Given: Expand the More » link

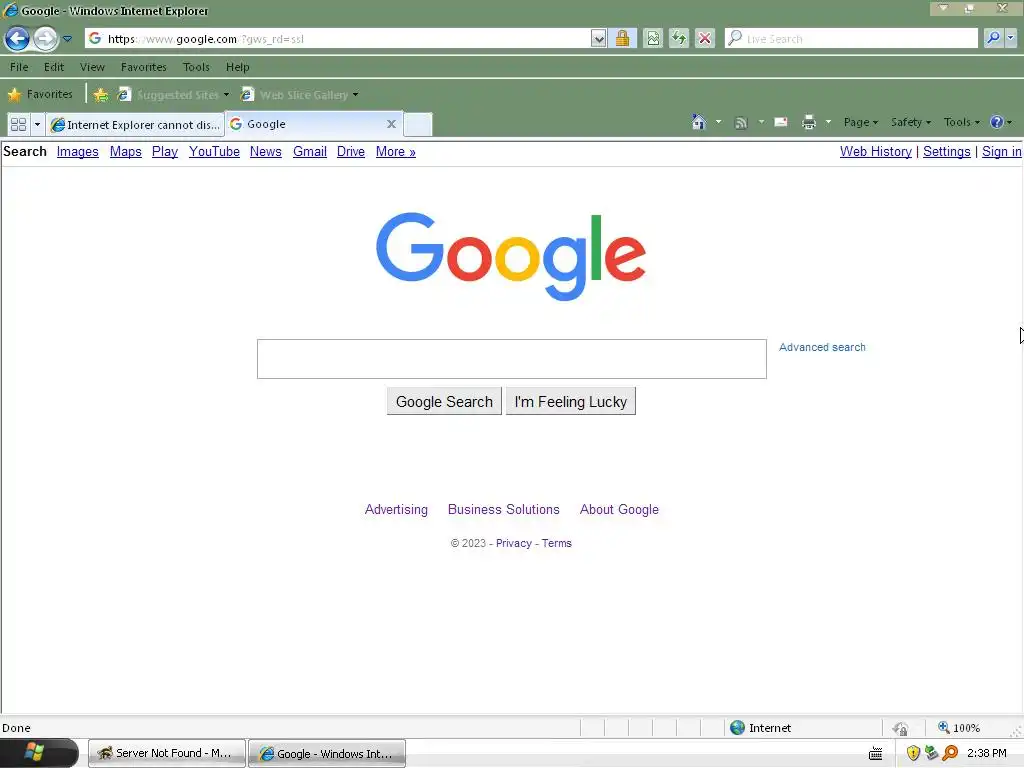Looking at the screenshot, I should [x=396, y=152].
